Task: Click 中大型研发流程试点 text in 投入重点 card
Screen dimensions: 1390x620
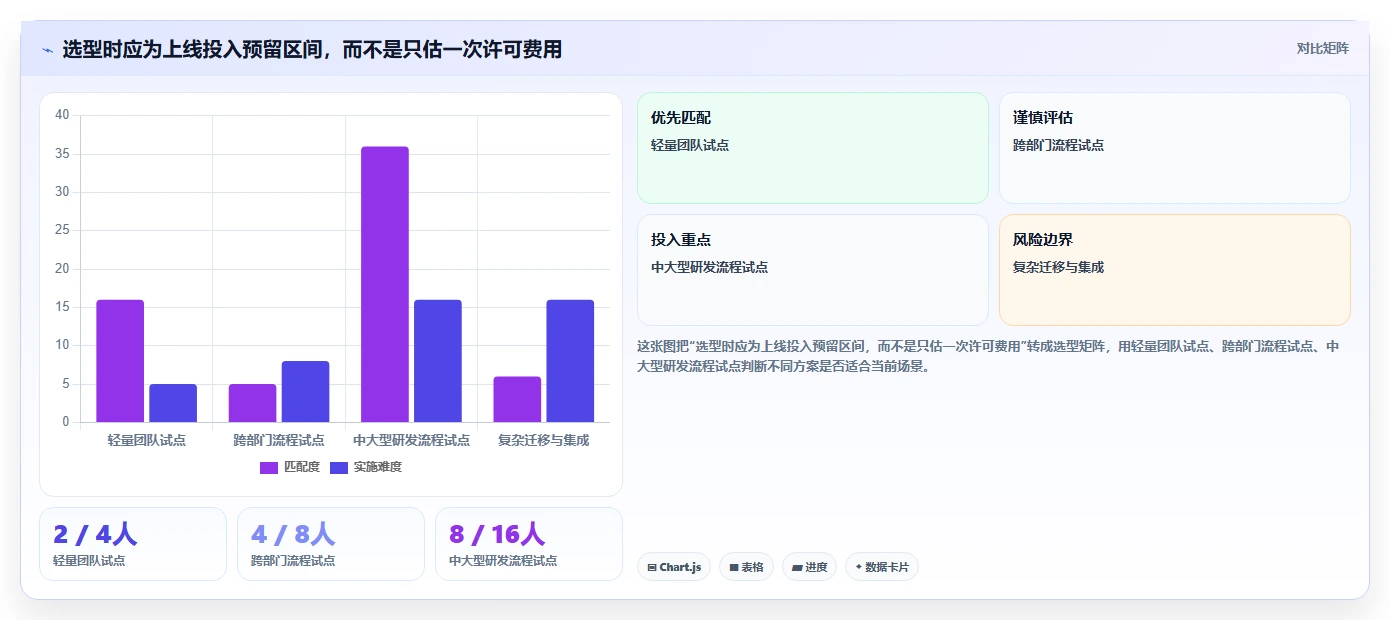Action: point(709,267)
